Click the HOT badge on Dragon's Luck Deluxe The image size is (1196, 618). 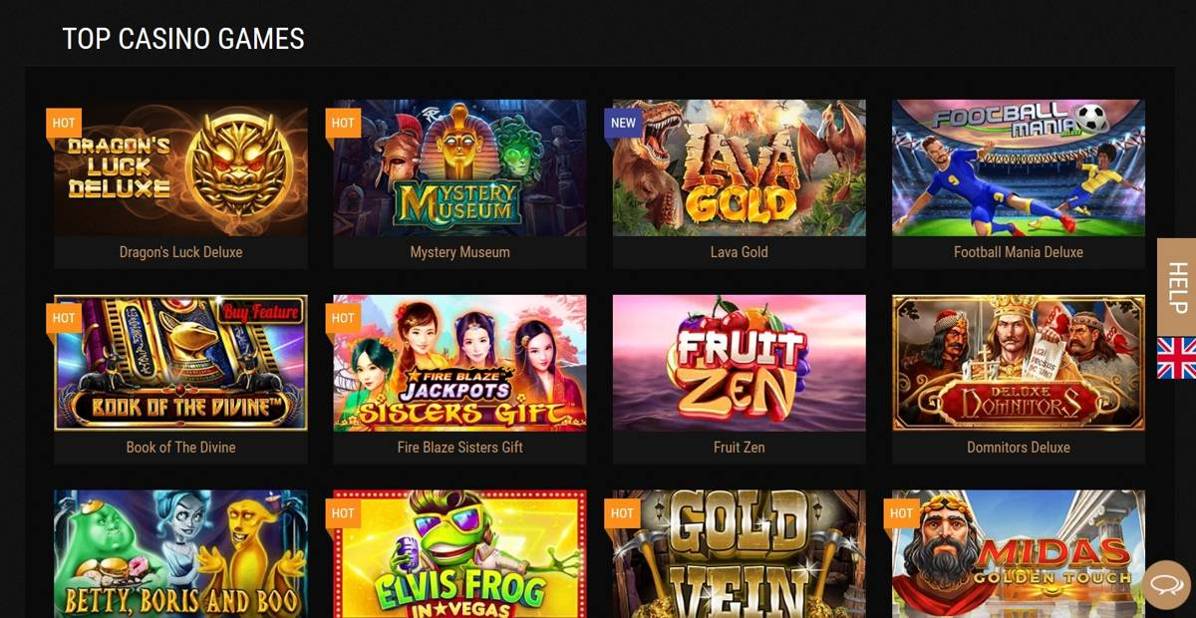pyautogui.click(x=64, y=123)
